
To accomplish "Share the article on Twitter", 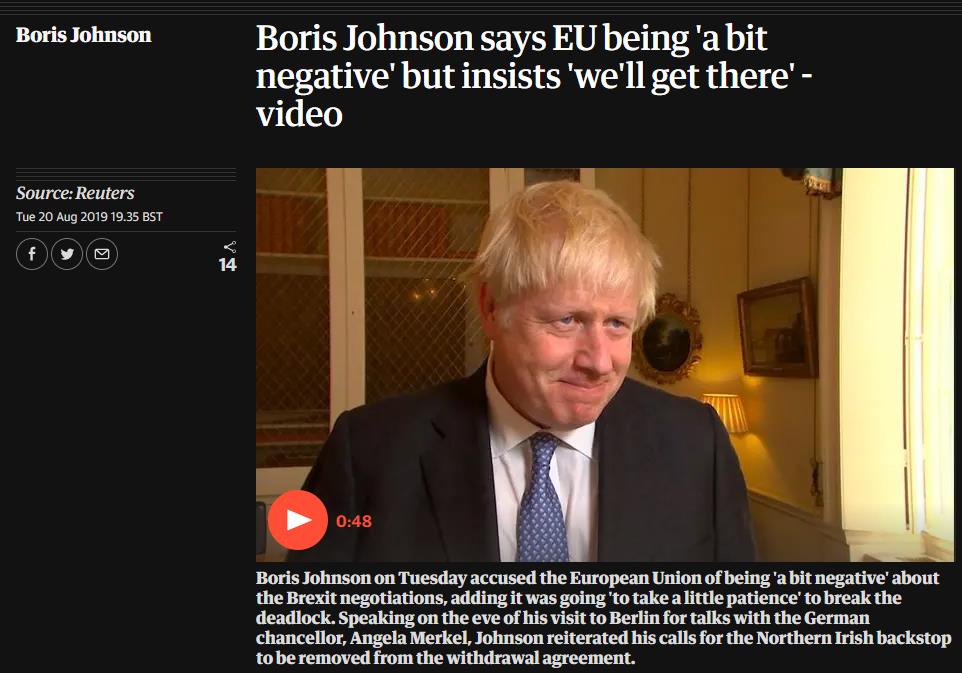I will 67,254.
